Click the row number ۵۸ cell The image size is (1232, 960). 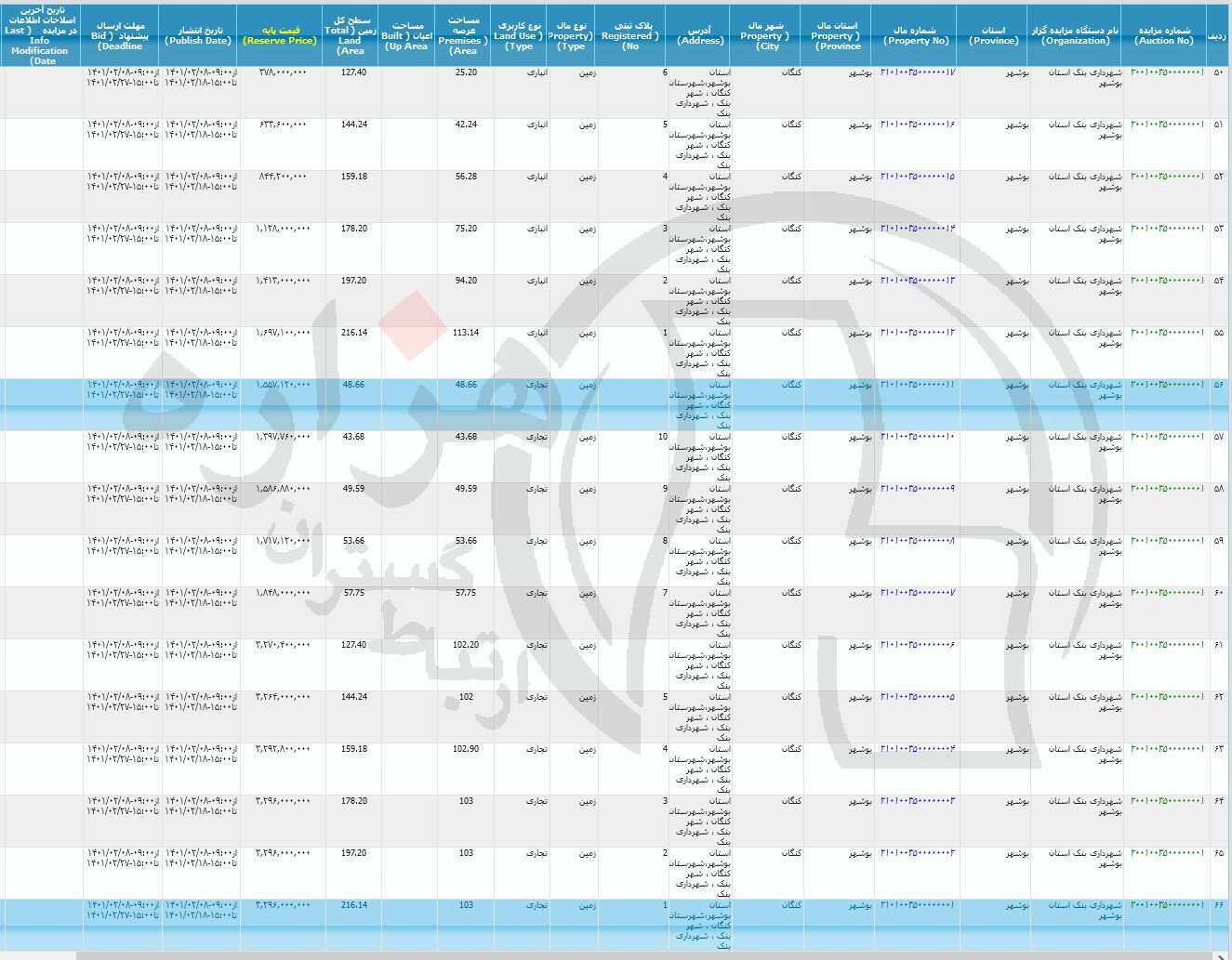coord(1219,489)
